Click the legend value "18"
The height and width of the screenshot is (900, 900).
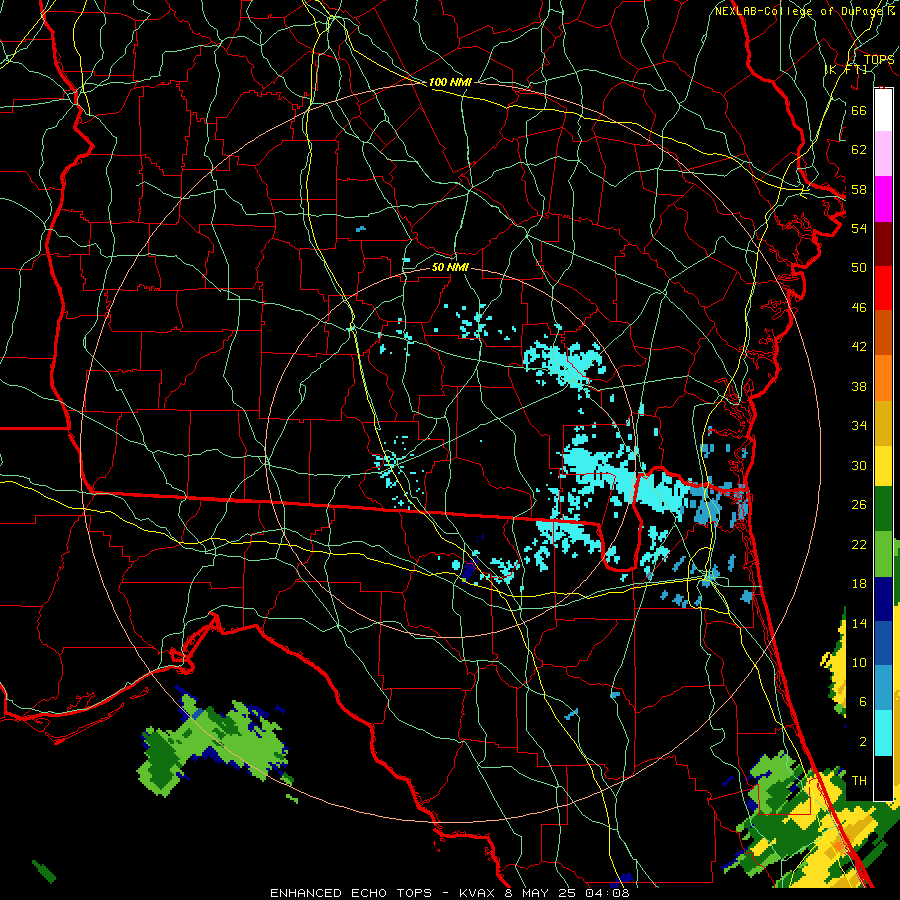pos(859,584)
